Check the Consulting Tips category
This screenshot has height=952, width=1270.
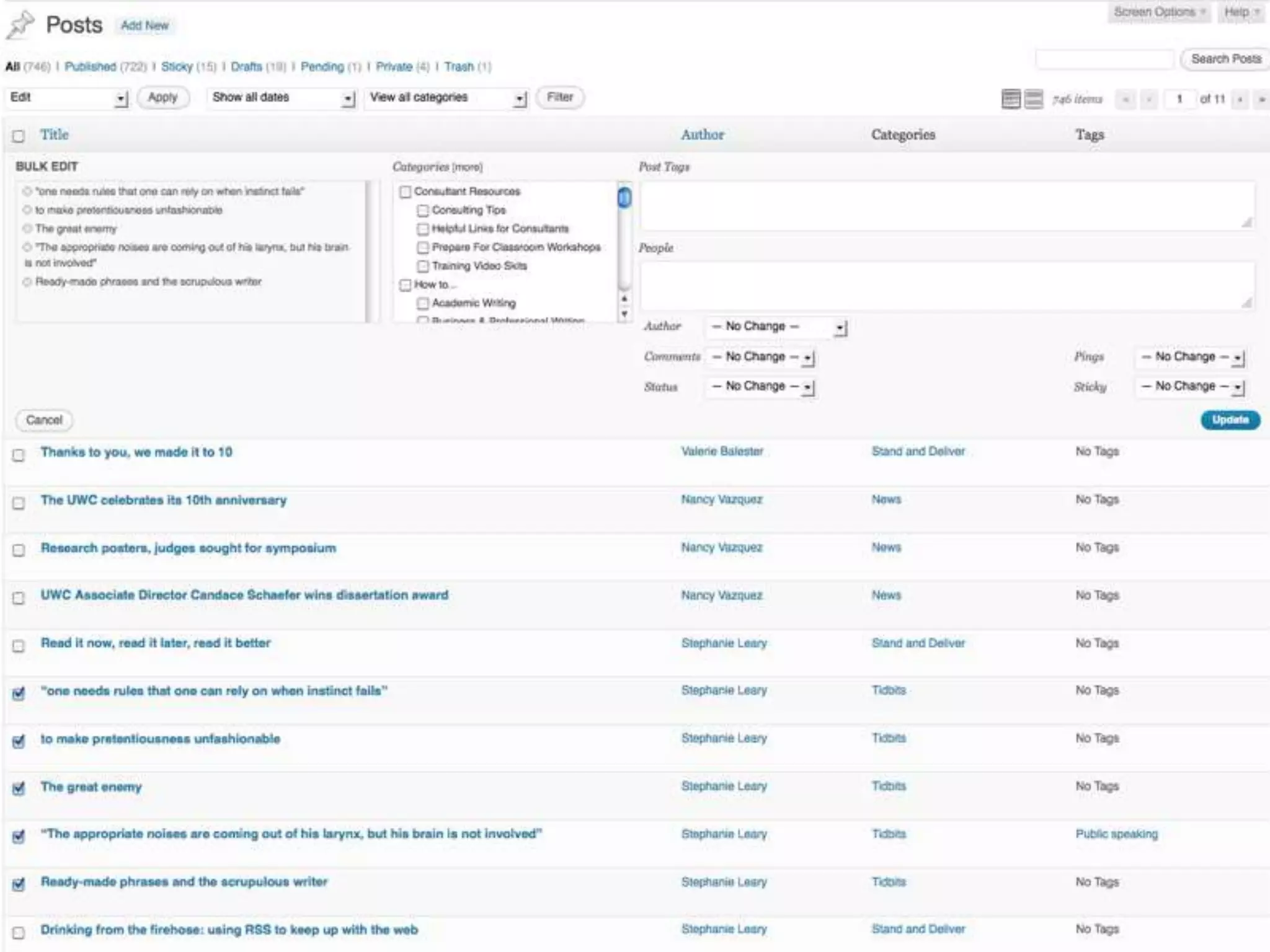click(423, 211)
